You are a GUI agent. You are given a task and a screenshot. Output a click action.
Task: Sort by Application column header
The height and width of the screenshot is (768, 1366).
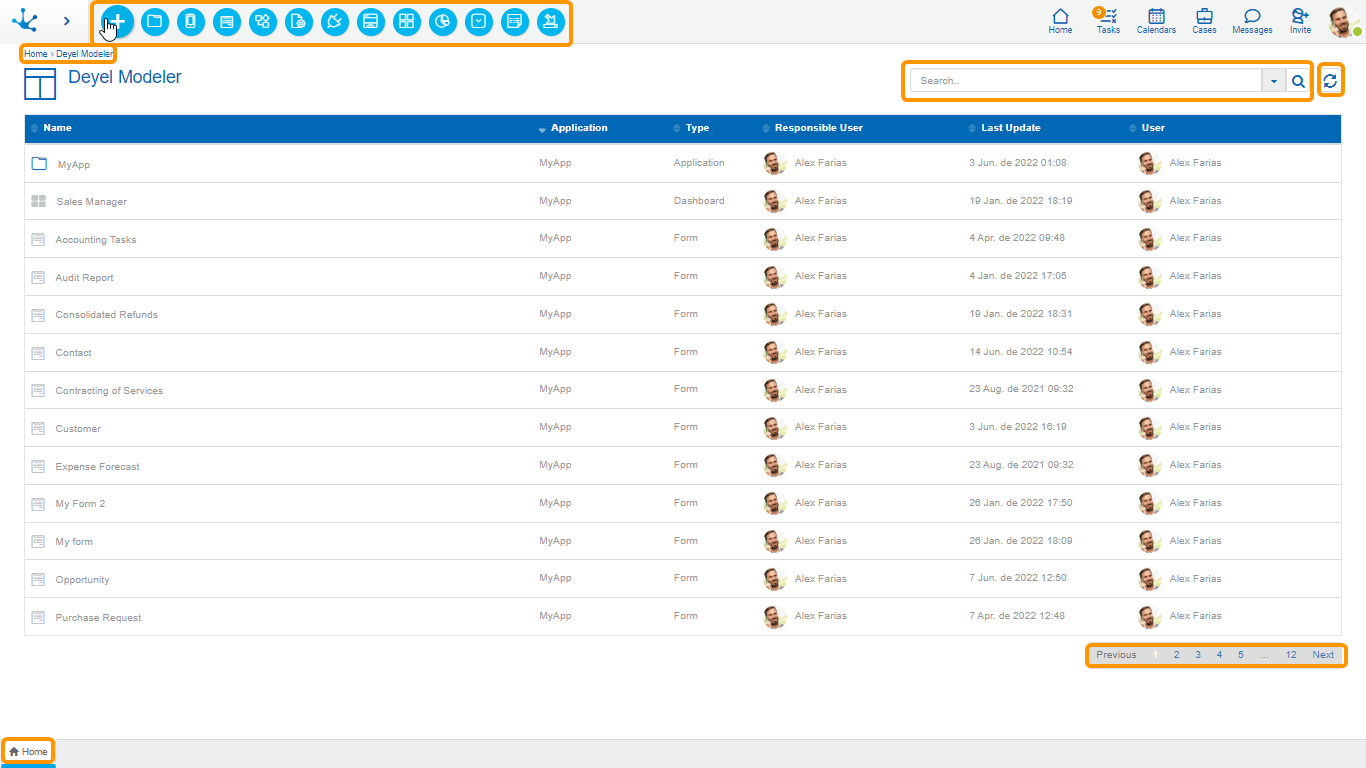(579, 128)
